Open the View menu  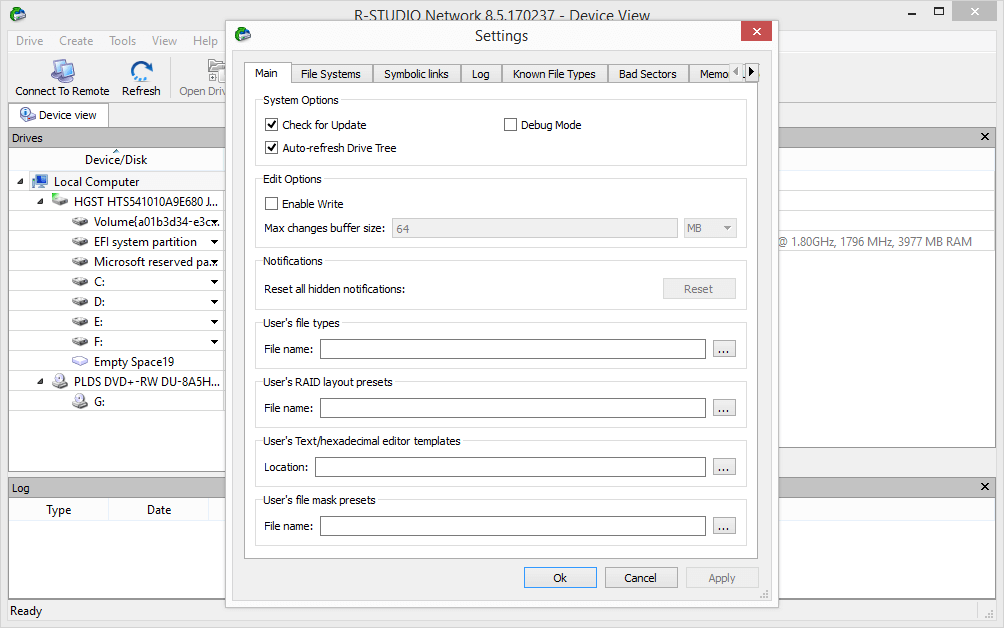pyautogui.click(x=165, y=40)
